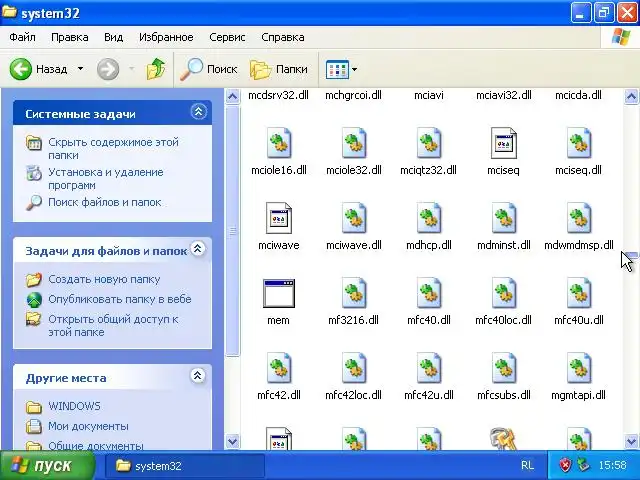Select the mciwave.dll file icon
Image resolution: width=640 pixels, height=480 pixels.
354,218
